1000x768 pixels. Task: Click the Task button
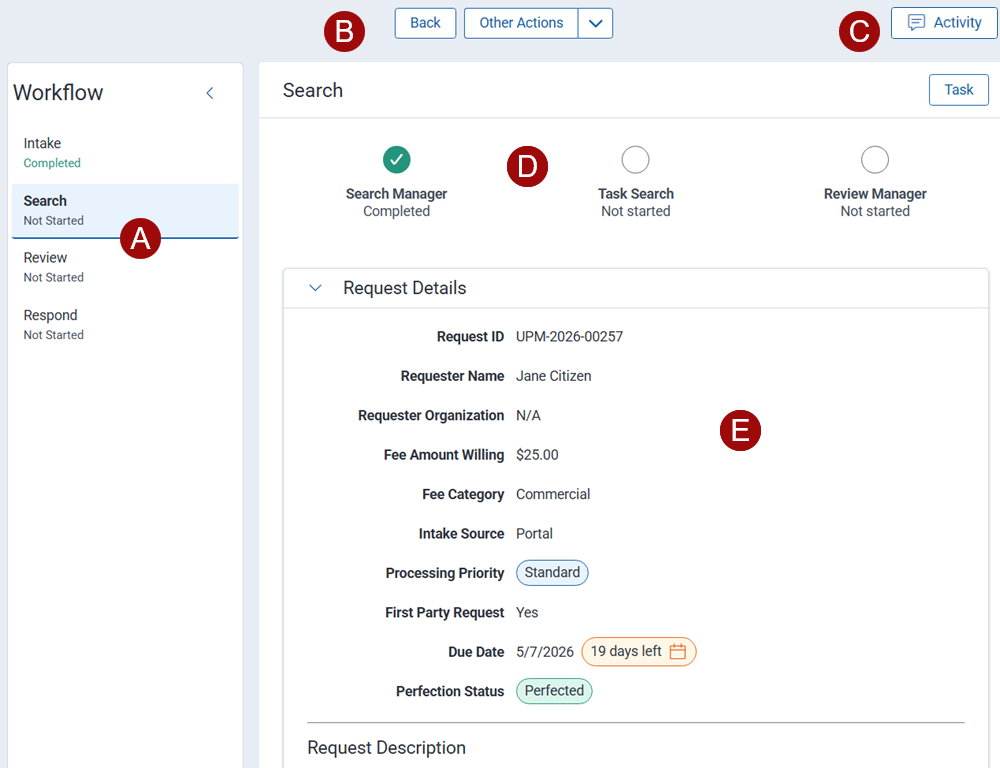[x=958, y=90]
